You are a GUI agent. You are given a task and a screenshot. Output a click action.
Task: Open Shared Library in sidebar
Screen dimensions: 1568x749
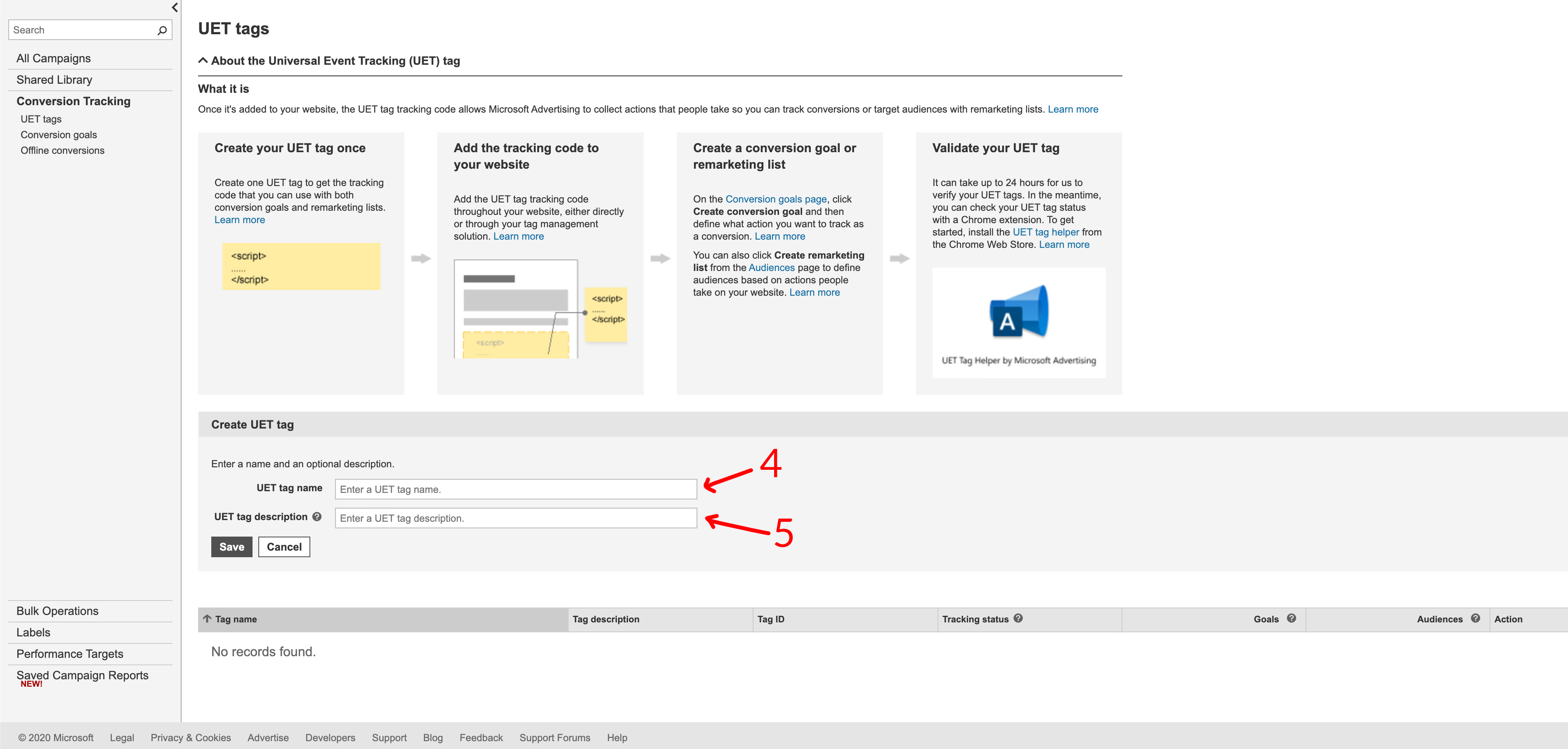point(54,80)
